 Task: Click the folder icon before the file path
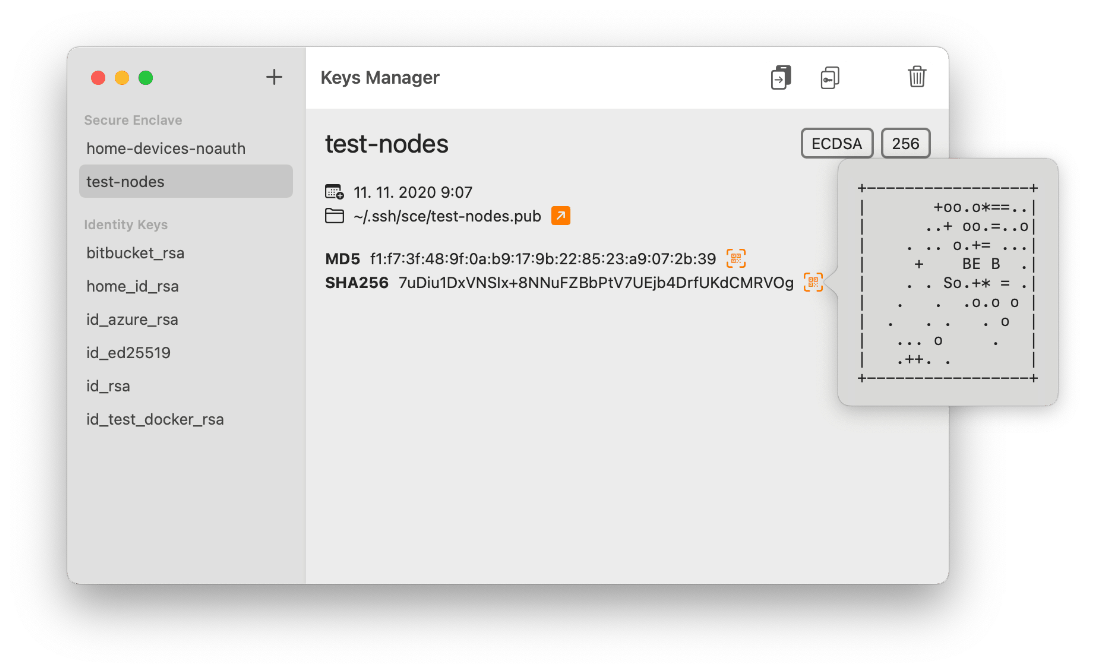coord(332,215)
